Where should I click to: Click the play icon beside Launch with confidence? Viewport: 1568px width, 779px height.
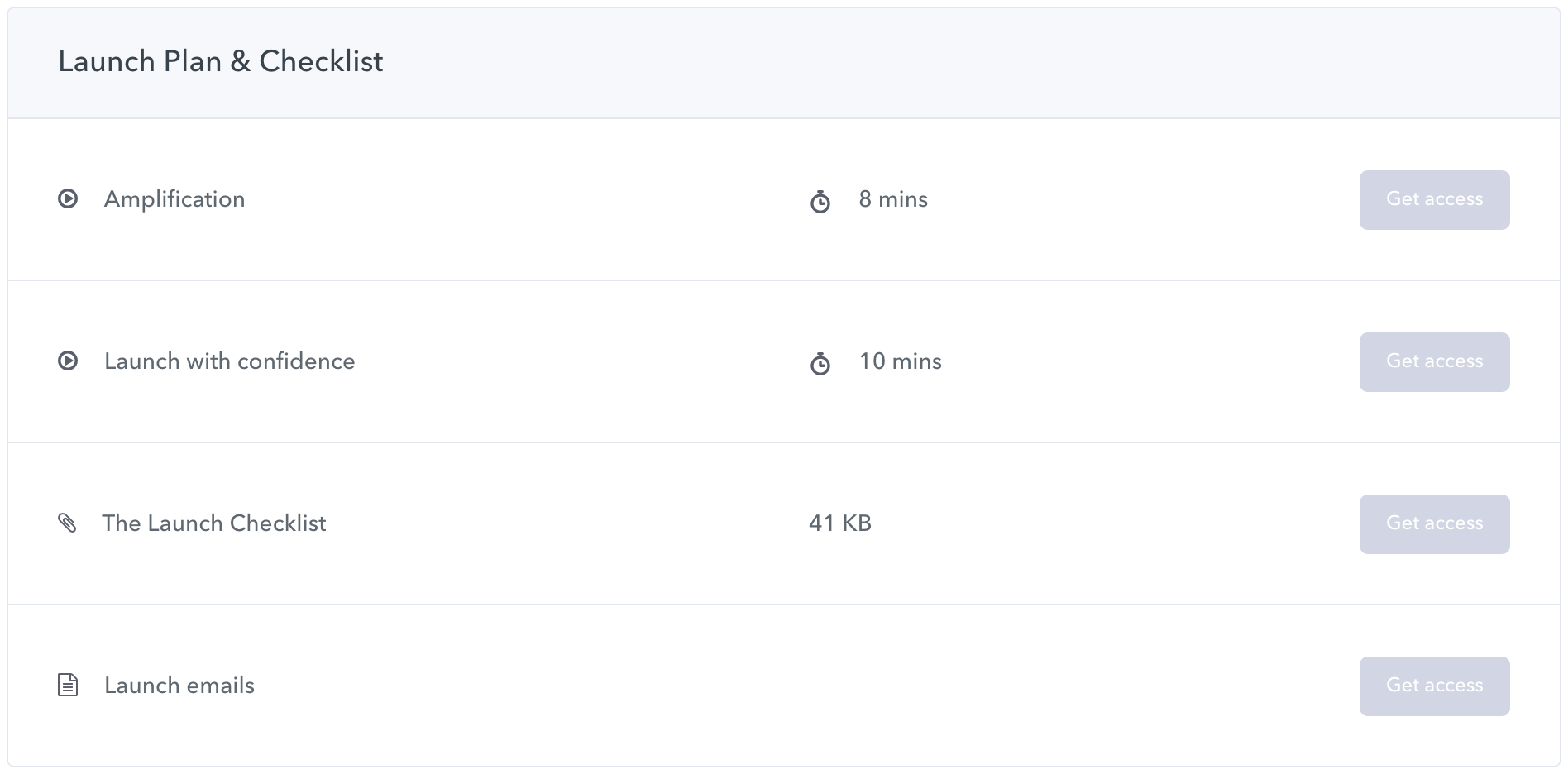pyautogui.click(x=68, y=361)
